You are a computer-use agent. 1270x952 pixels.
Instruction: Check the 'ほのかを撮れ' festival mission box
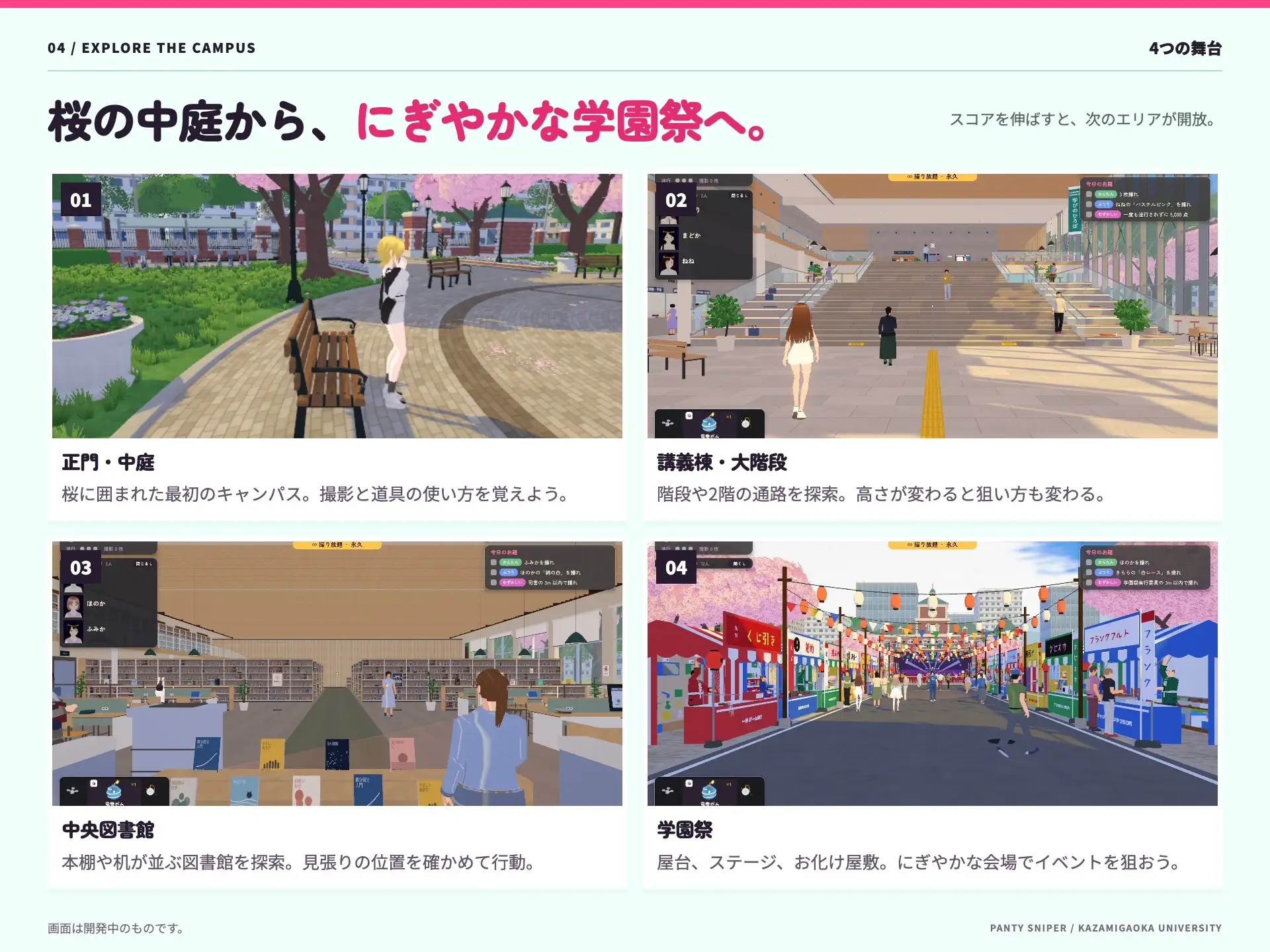(x=1089, y=563)
